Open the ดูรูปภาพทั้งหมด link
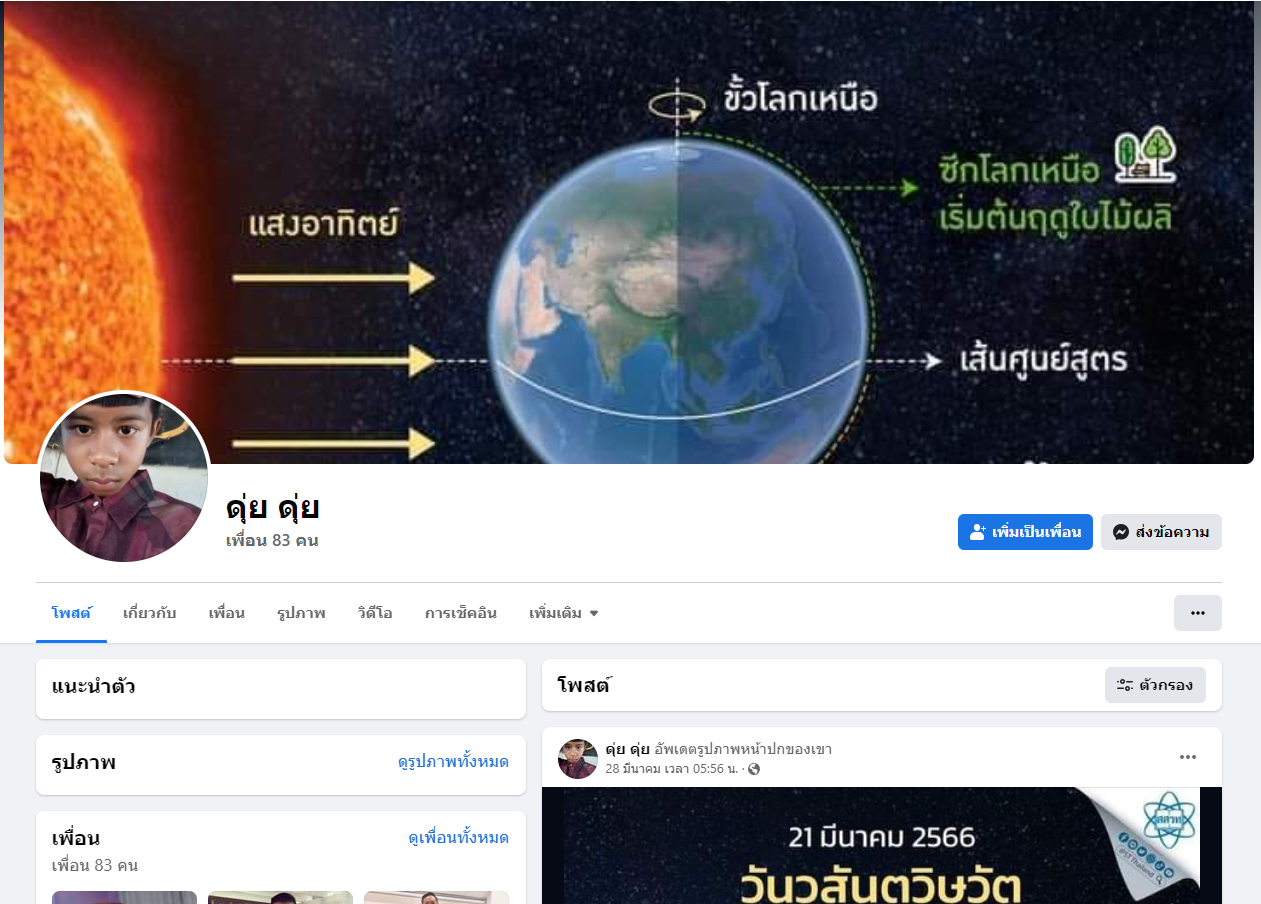The width and height of the screenshot is (1261, 904). pyautogui.click(x=453, y=762)
